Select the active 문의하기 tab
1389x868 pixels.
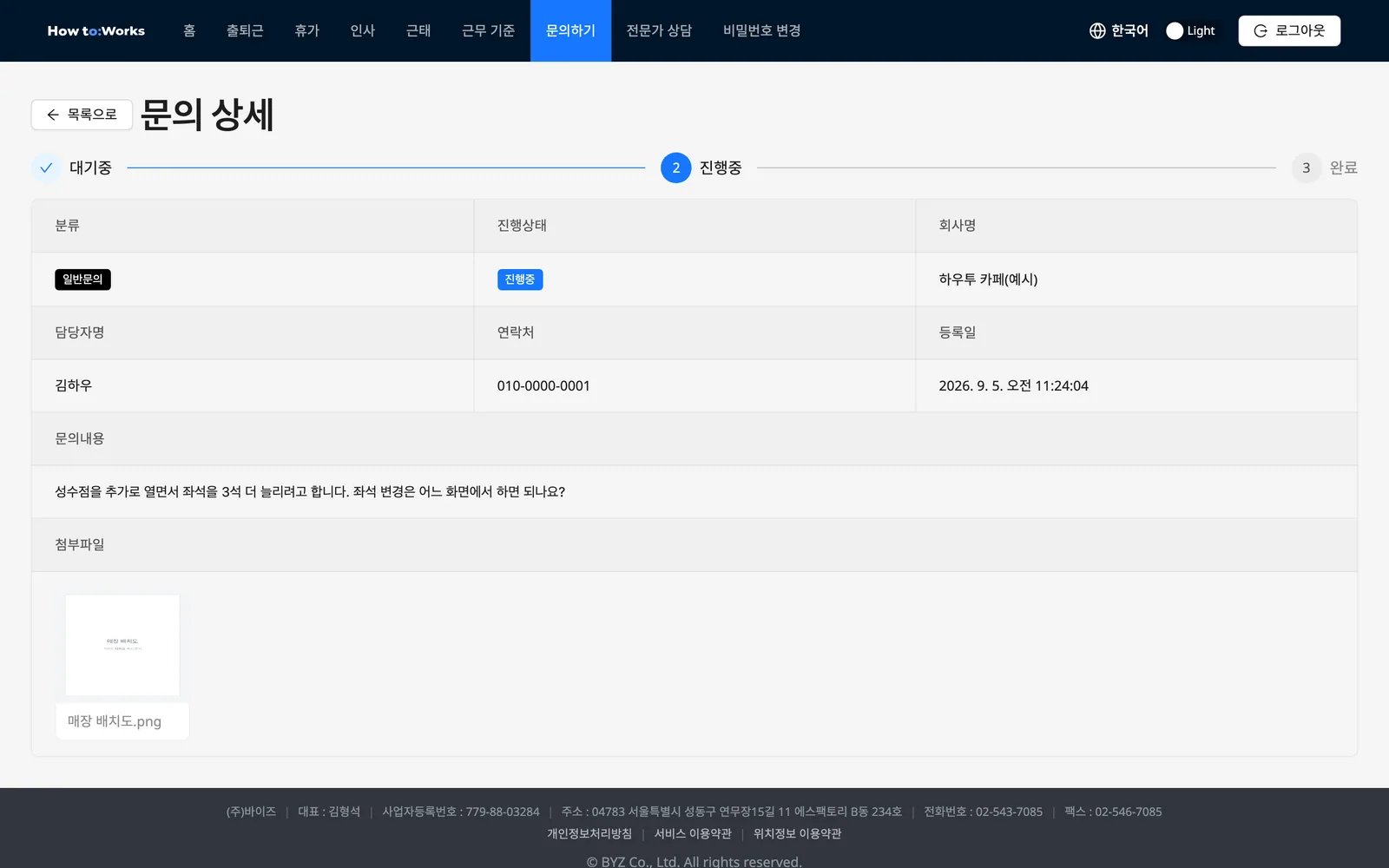point(570,30)
